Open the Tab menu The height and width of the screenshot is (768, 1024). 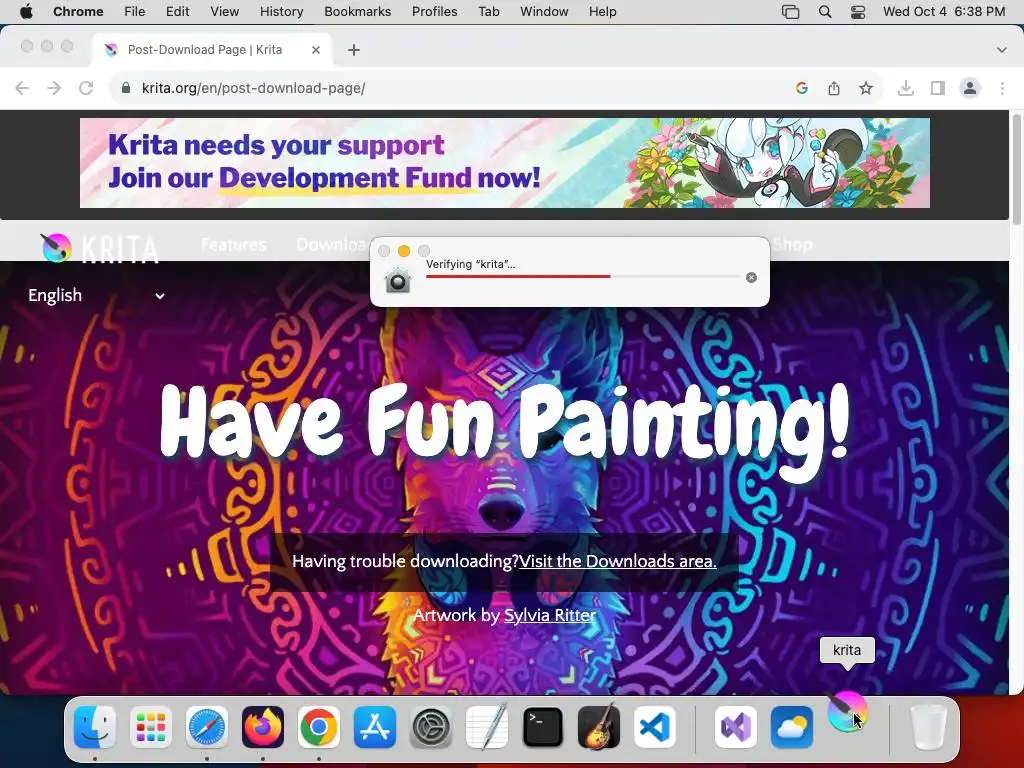(488, 12)
